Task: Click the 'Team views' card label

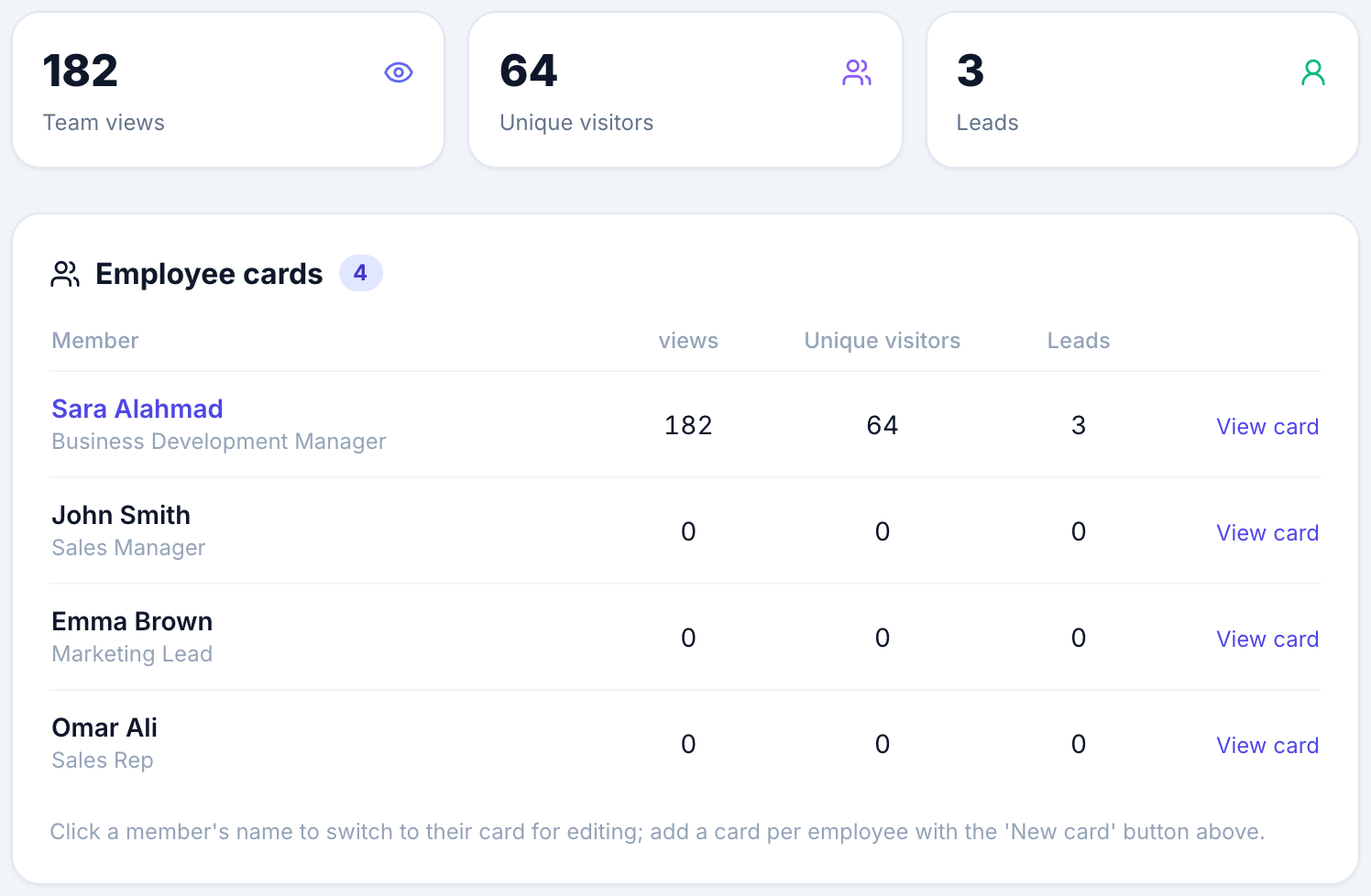Action: 104,123
